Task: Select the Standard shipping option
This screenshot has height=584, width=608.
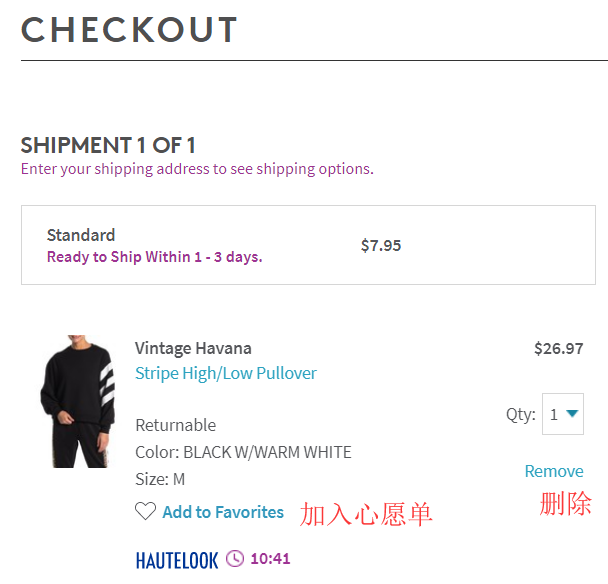Action: coord(81,235)
